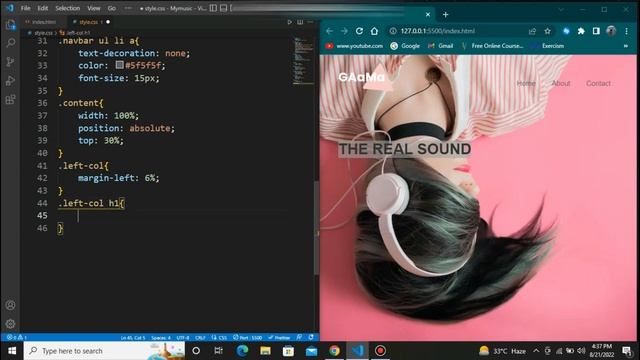
Task: Click CSS language mode in status bar
Action: point(219,338)
